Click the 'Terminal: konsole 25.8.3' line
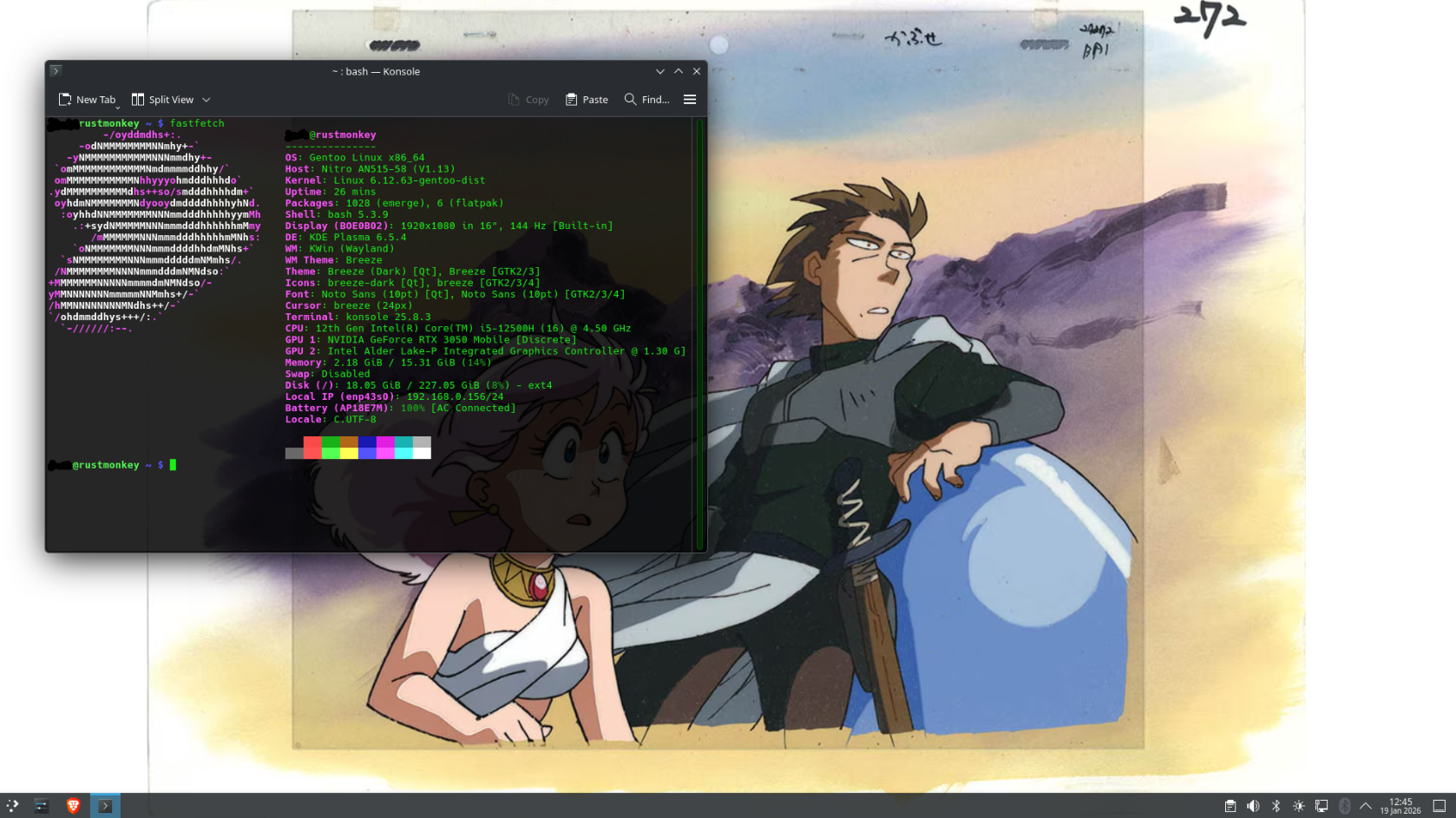Image resolution: width=1456 pixels, height=818 pixels. (x=358, y=317)
